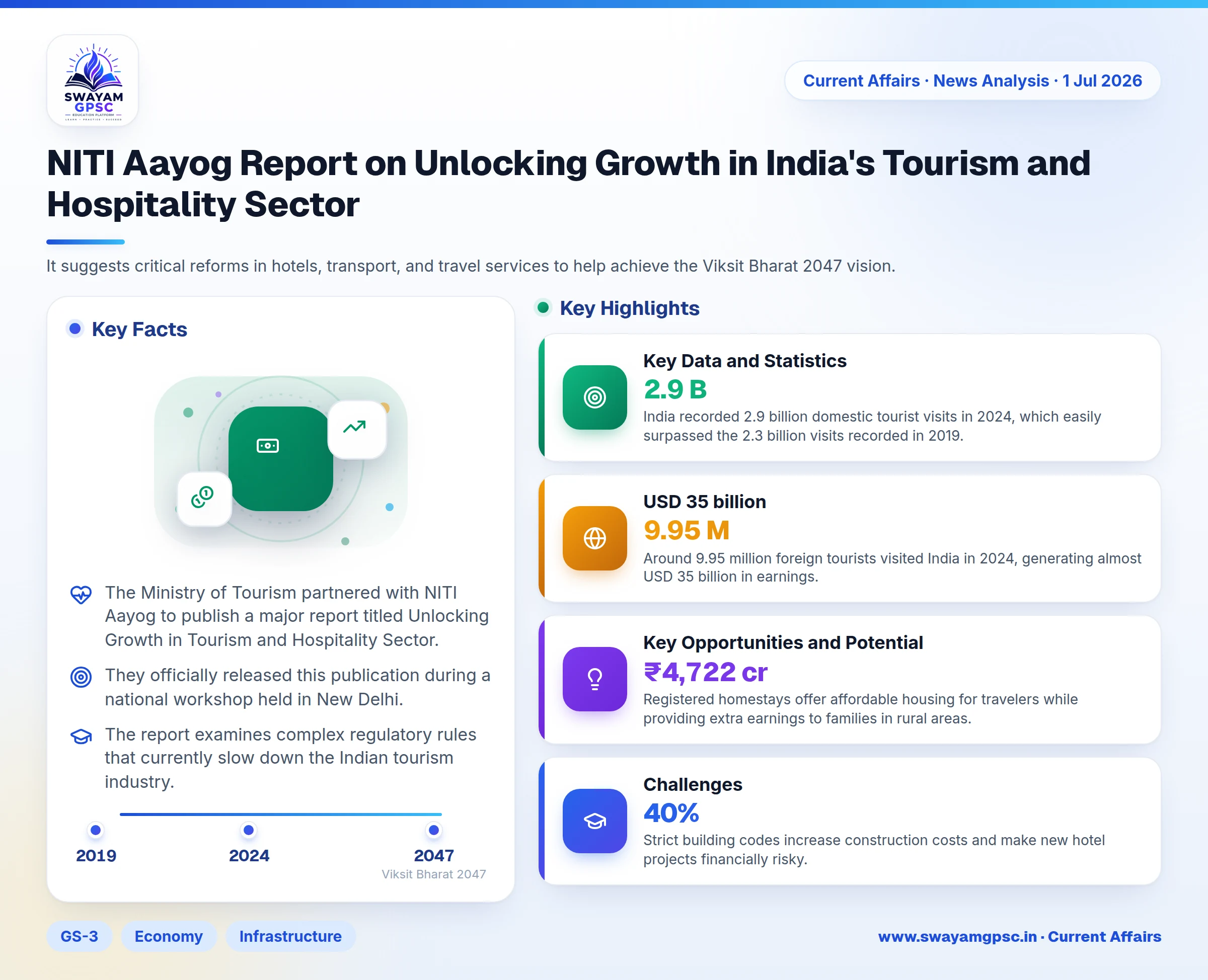Click the coins icon in the illustration

pyautogui.click(x=203, y=498)
